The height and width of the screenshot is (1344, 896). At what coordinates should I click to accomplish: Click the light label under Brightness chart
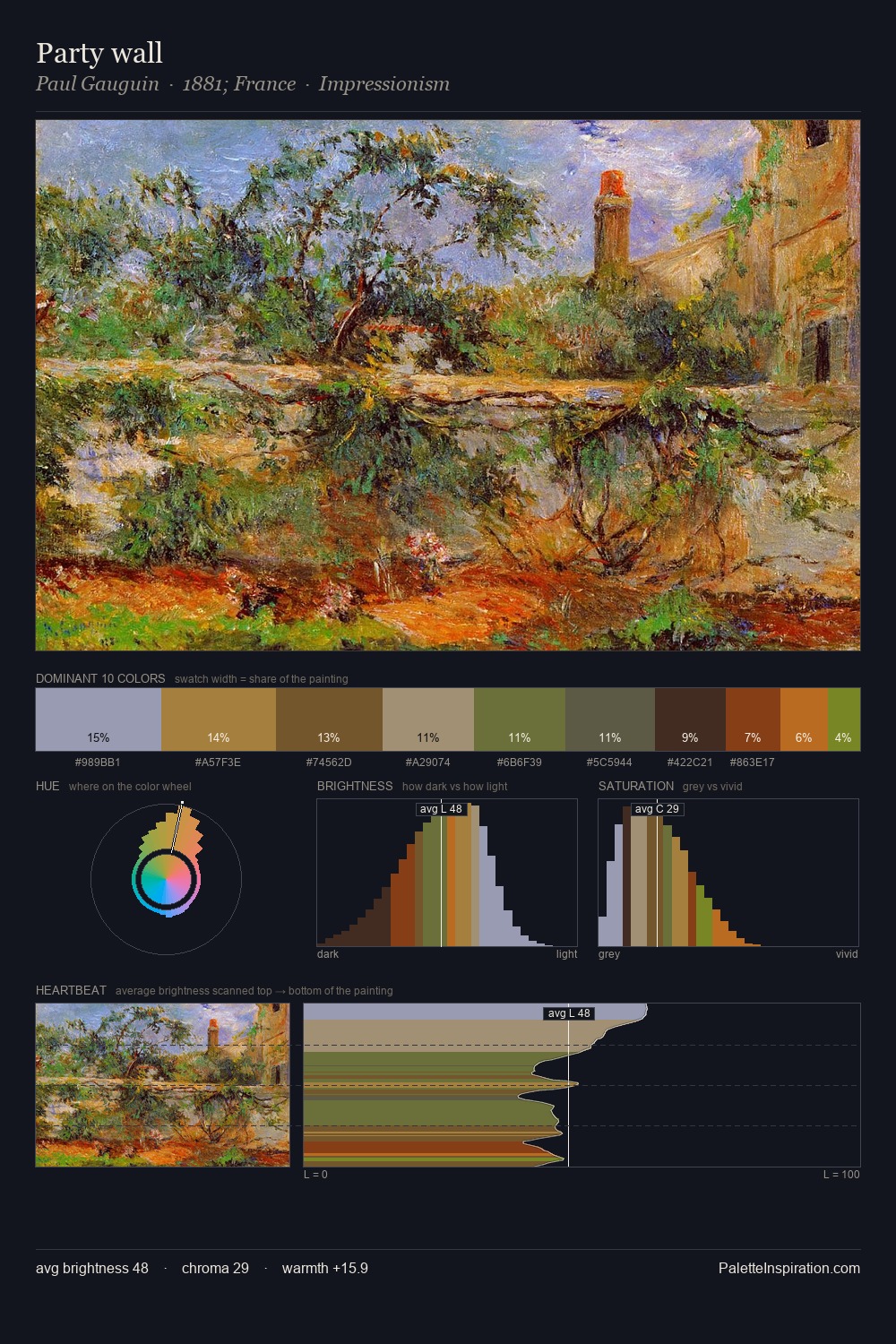567,954
